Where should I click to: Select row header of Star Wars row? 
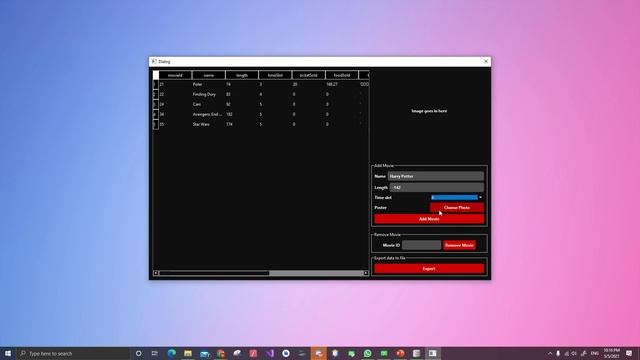156,124
